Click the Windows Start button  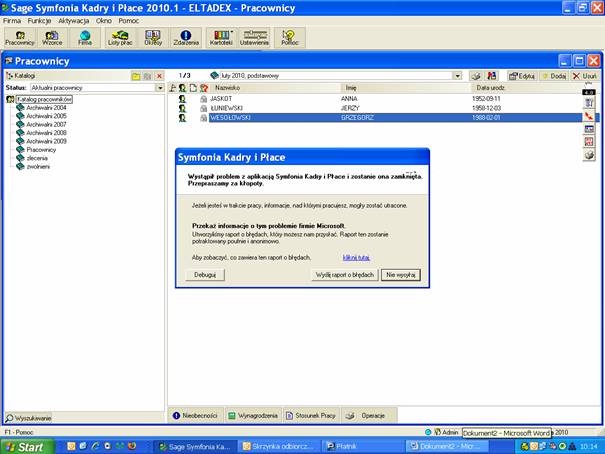tap(24, 446)
